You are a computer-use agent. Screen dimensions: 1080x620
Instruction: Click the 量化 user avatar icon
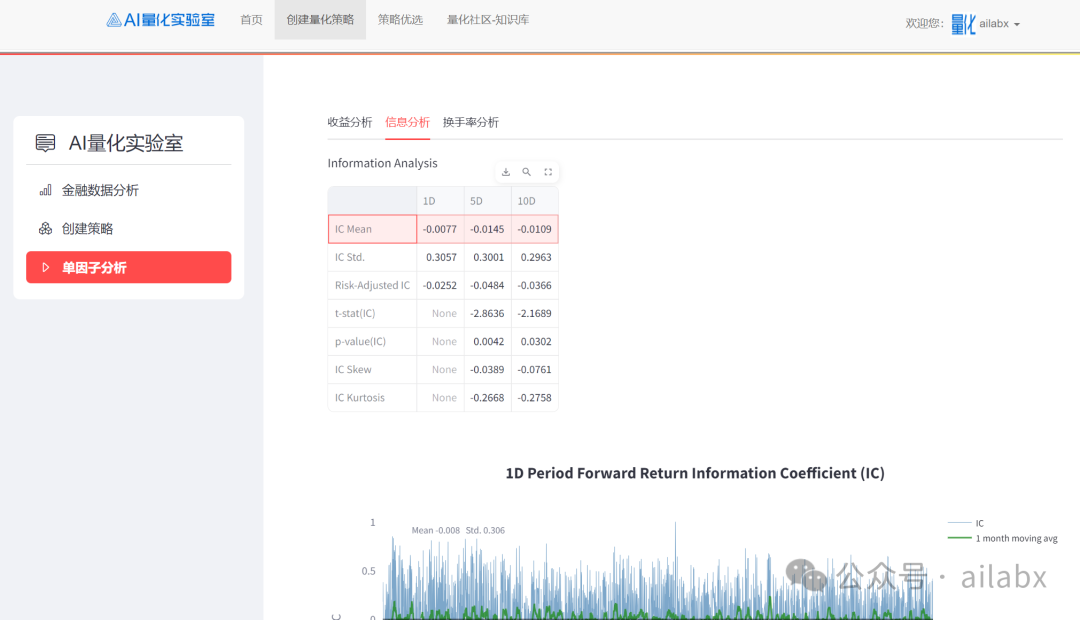tap(963, 24)
